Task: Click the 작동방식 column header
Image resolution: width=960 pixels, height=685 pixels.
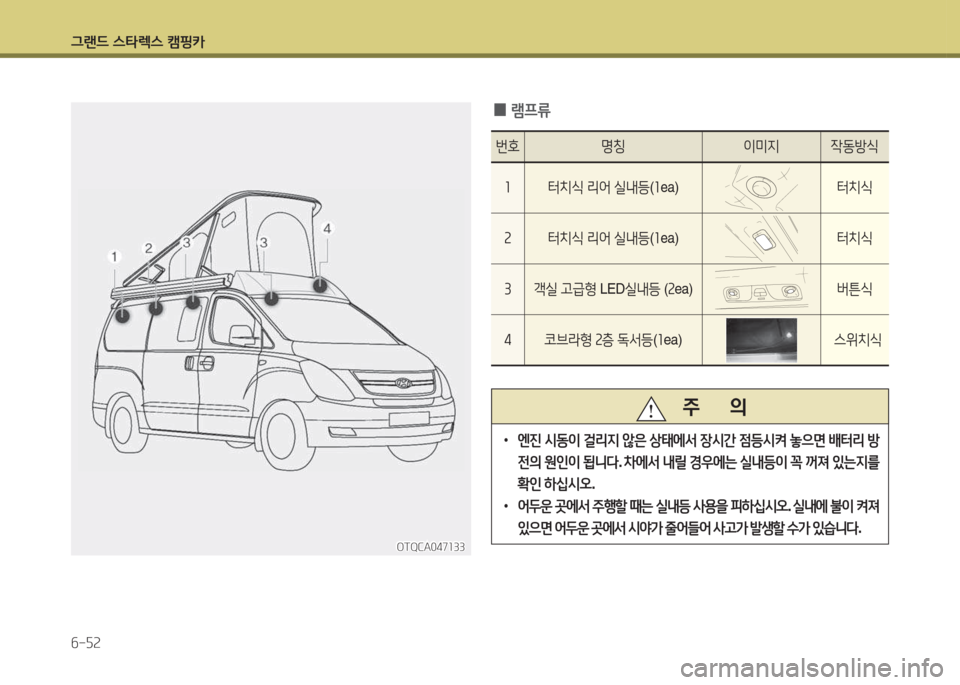Action: pos(854,146)
